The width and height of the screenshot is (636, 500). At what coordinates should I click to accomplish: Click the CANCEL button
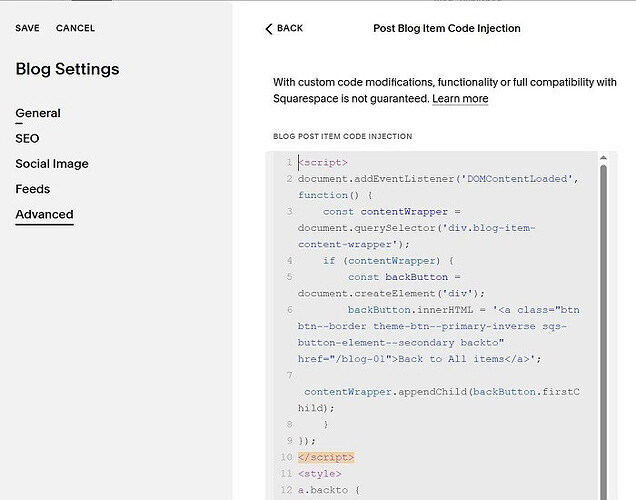tap(75, 28)
